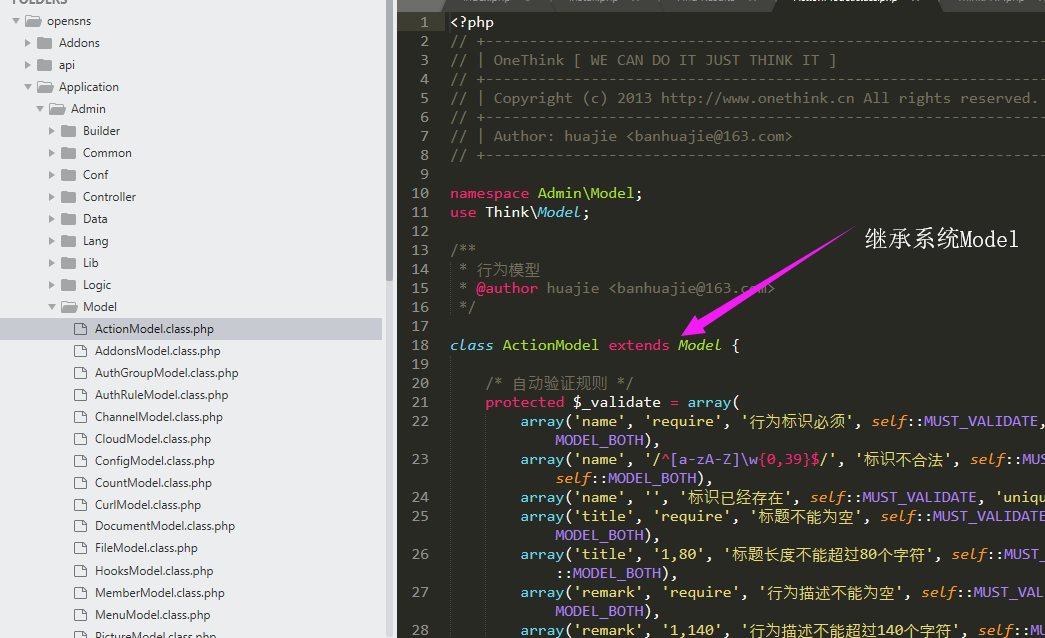Click the opensns folder icon
1045x638 pixels.
[33, 21]
